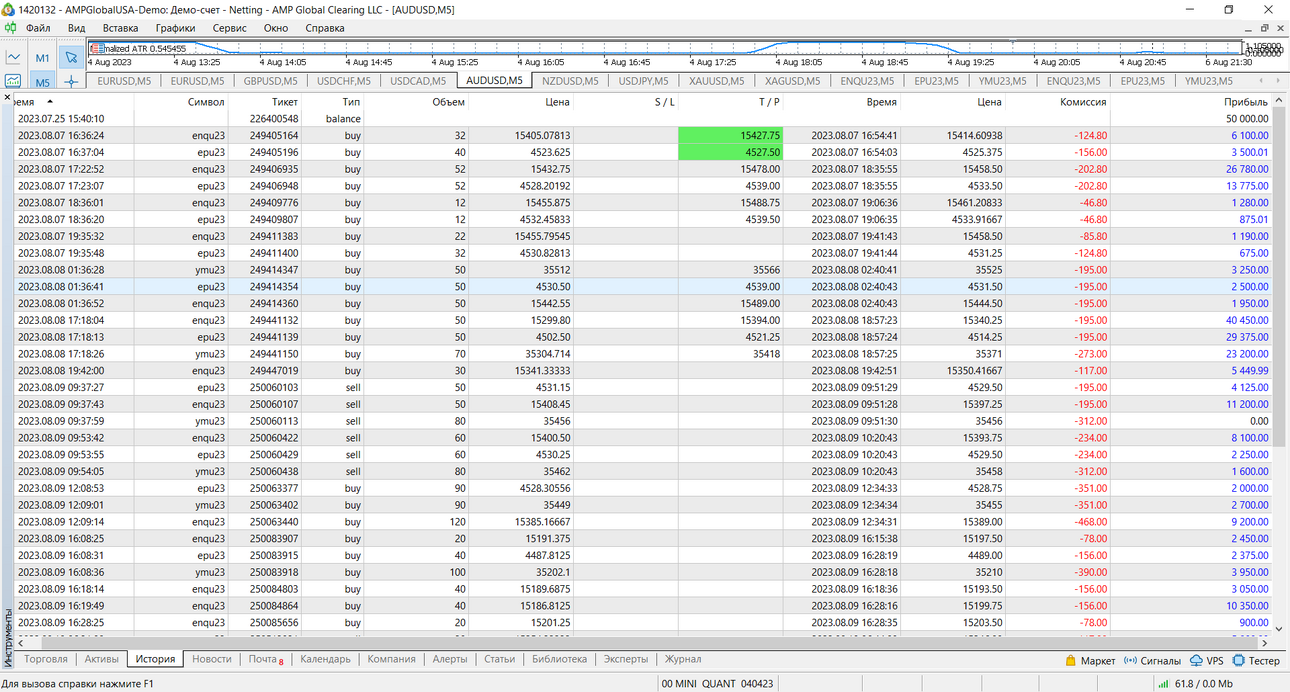The height and width of the screenshot is (692, 1290).
Task: Open the Новости tab
Action: point(212,659)
